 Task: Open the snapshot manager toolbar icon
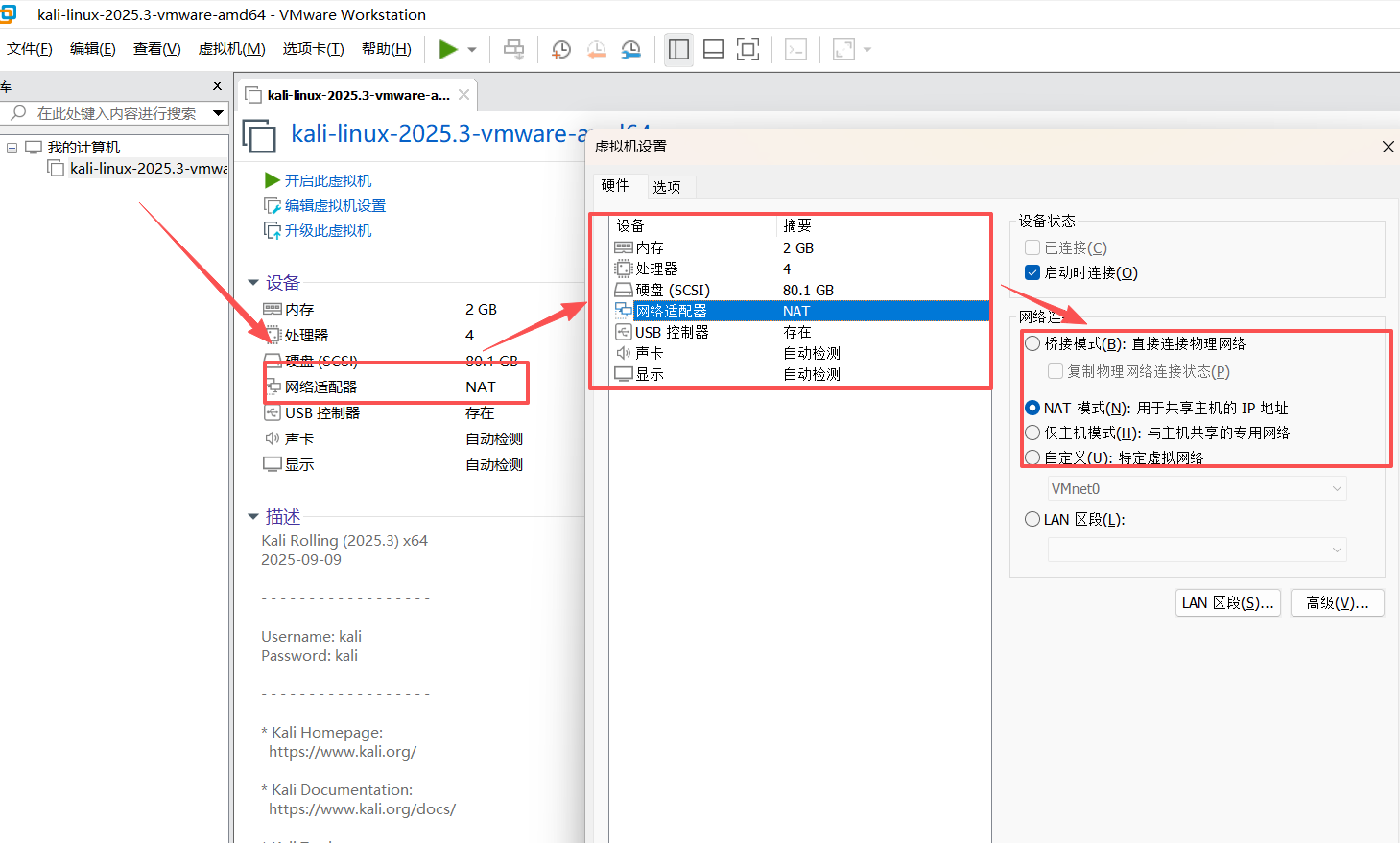point(630,50)
